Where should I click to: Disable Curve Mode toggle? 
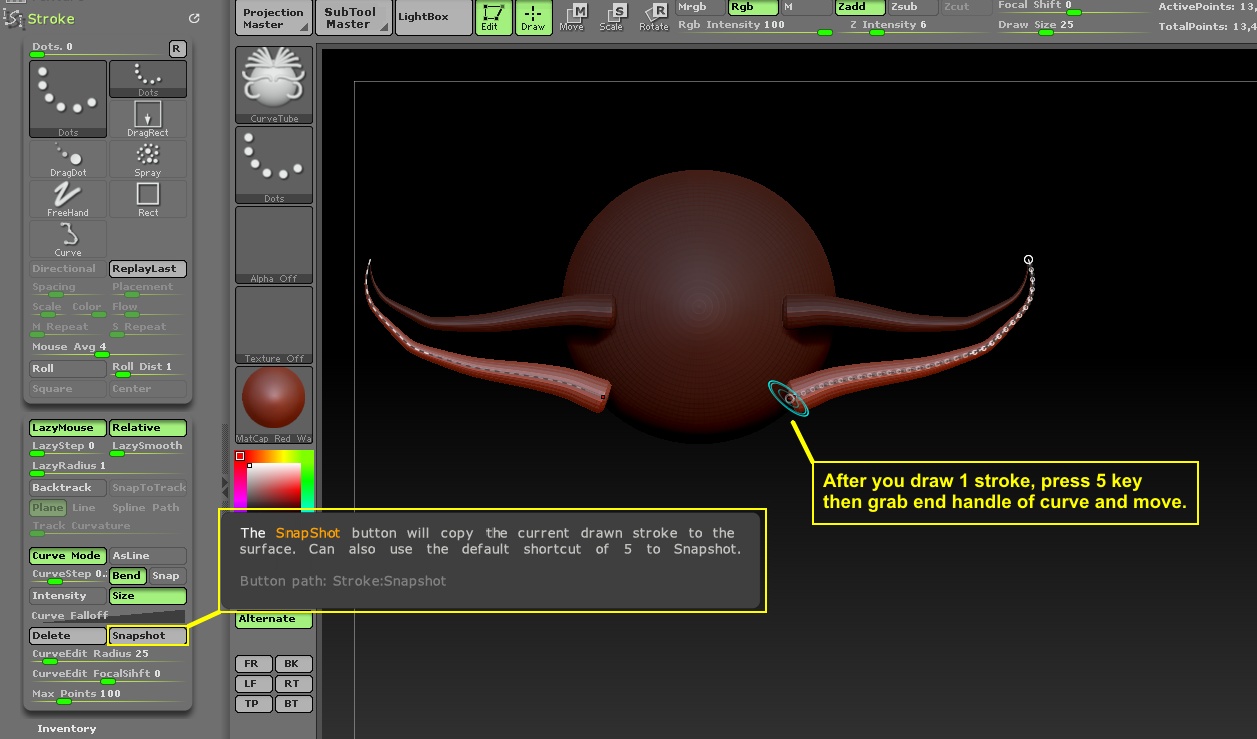(67, 556)
